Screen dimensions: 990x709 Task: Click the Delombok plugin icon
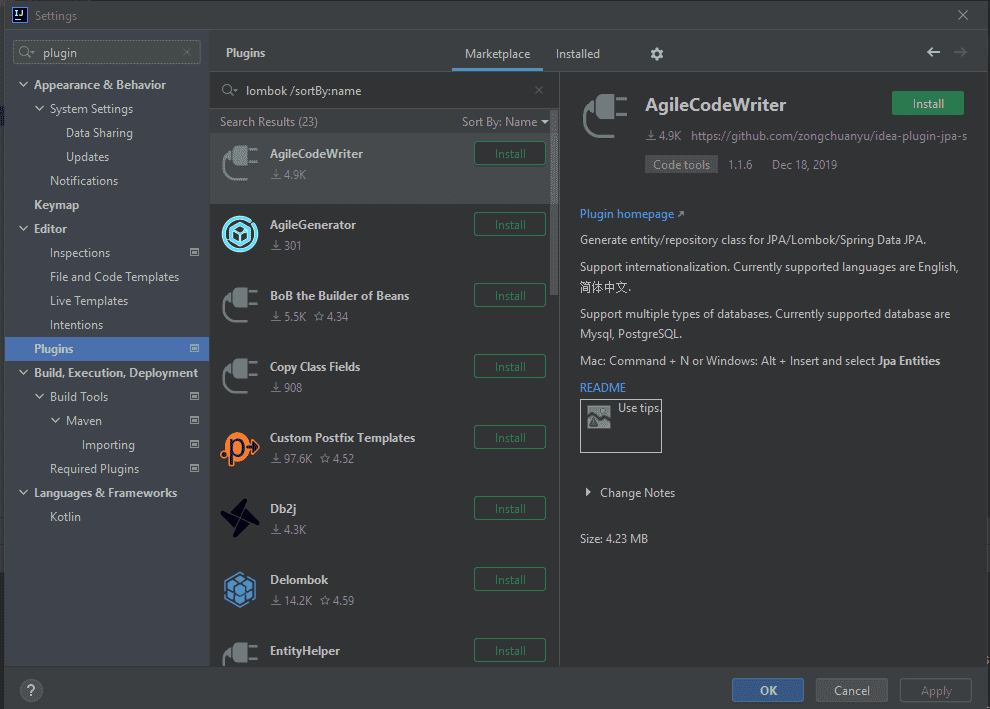[239, 589]
